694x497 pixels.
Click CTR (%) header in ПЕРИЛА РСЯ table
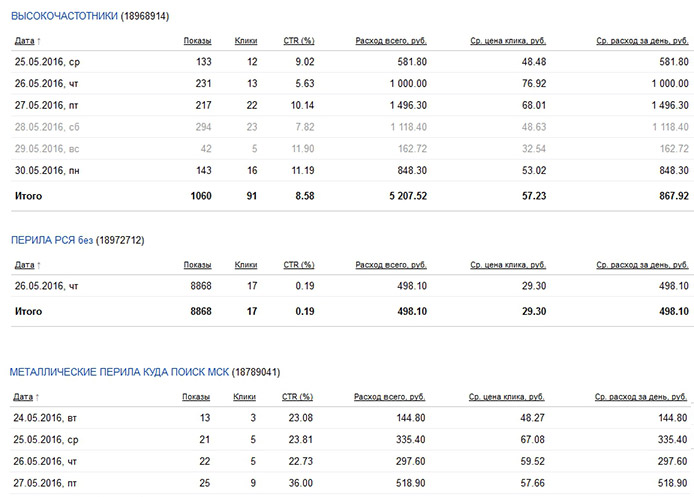(x=299, y=265)
